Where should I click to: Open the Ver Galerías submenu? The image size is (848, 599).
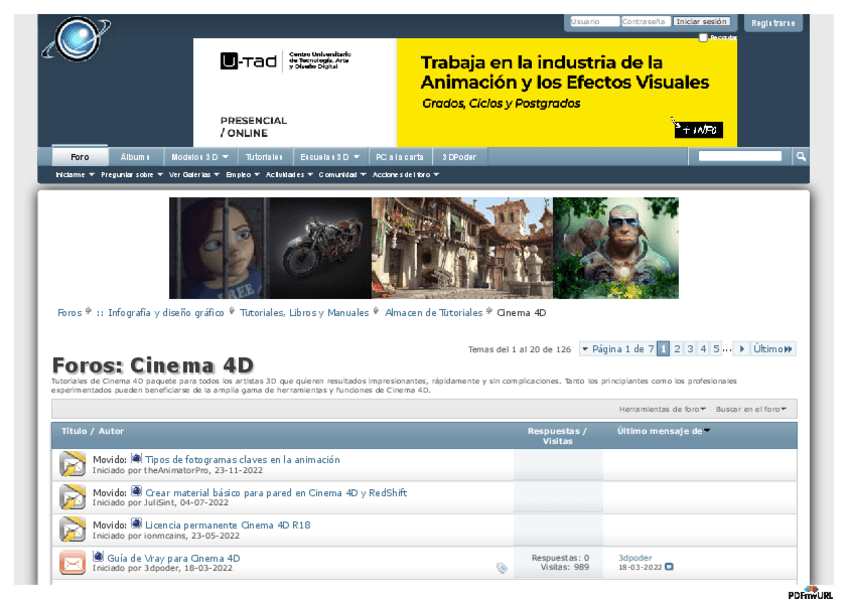tap(194, 175)
